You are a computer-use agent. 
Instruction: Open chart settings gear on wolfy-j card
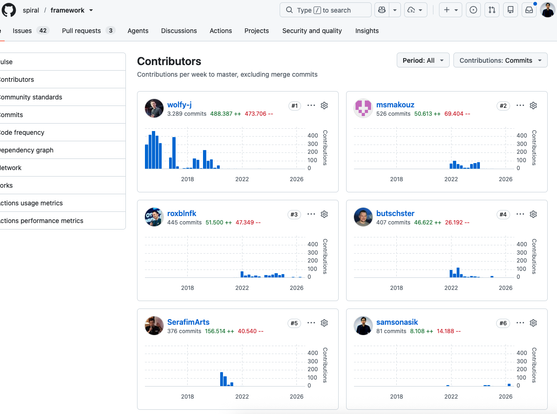(324, 106)
